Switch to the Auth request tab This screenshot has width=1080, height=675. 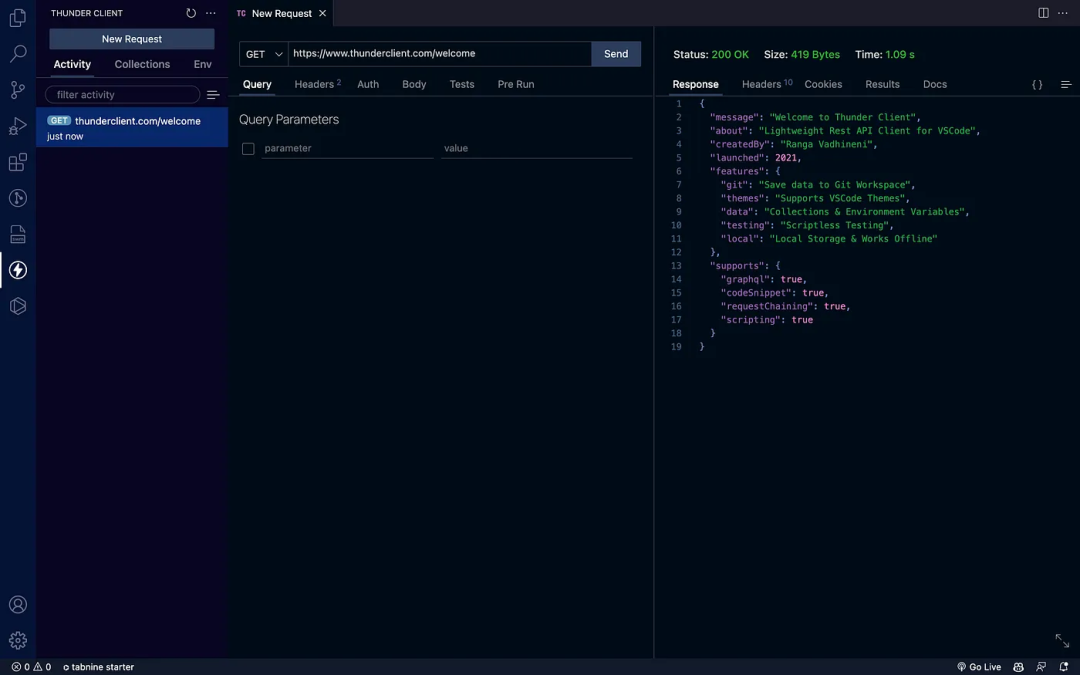pyautogui.click(x=367, y=84)
